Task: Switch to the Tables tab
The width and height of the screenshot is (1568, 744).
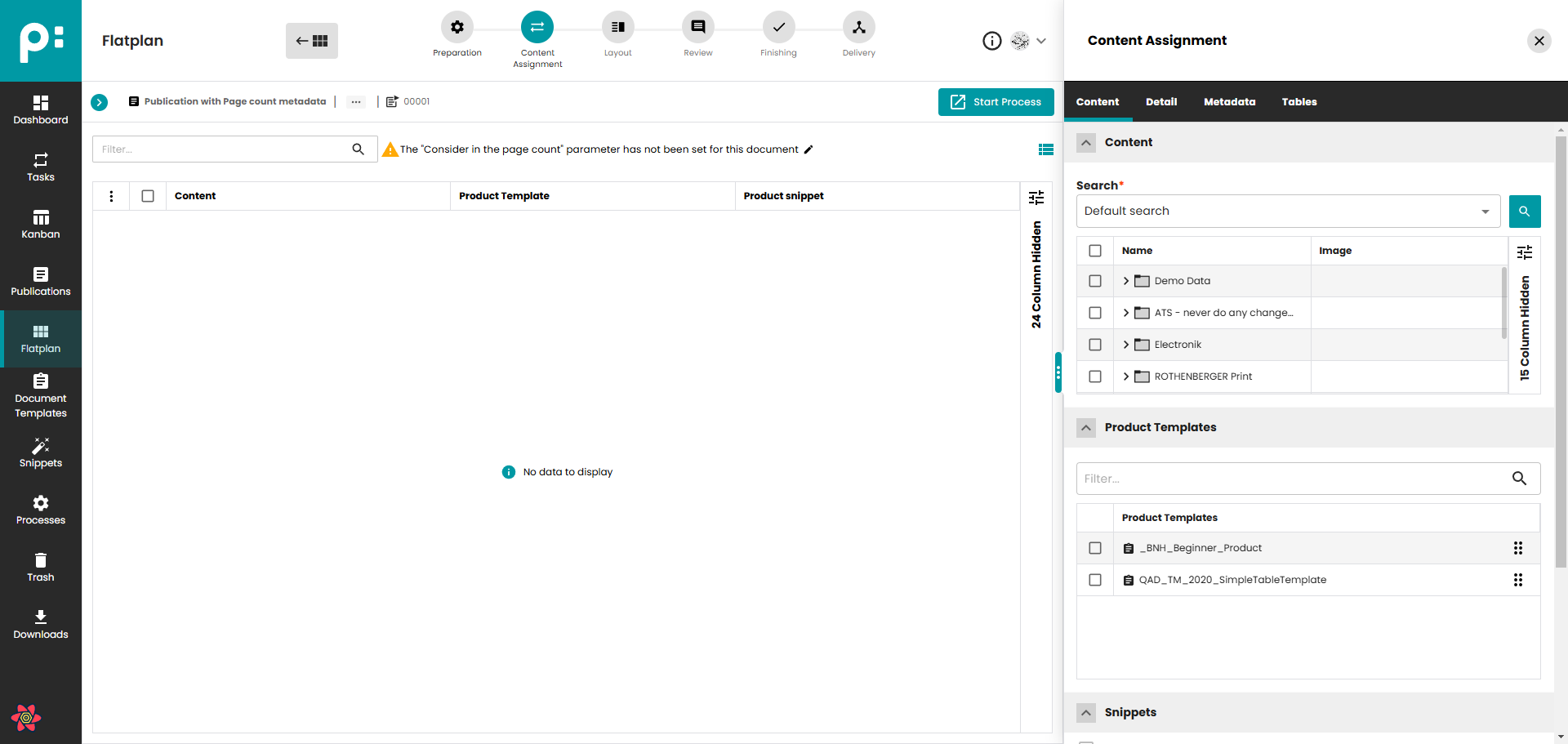Action: click(1298, 102)
